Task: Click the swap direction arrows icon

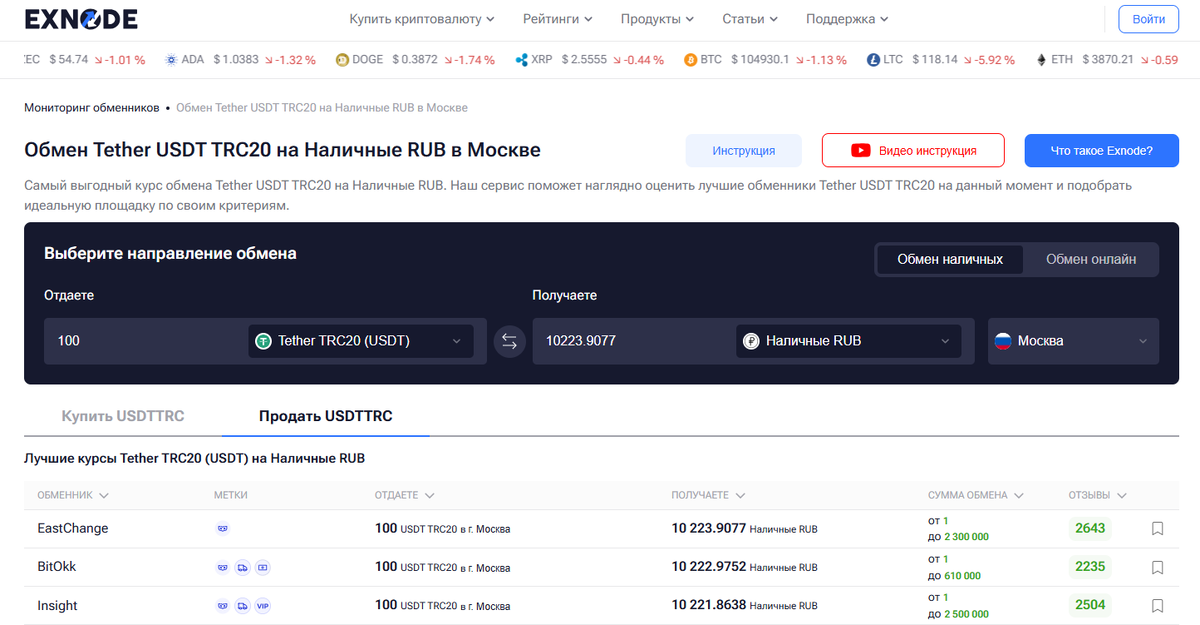Action: click(x=510, y=341)
